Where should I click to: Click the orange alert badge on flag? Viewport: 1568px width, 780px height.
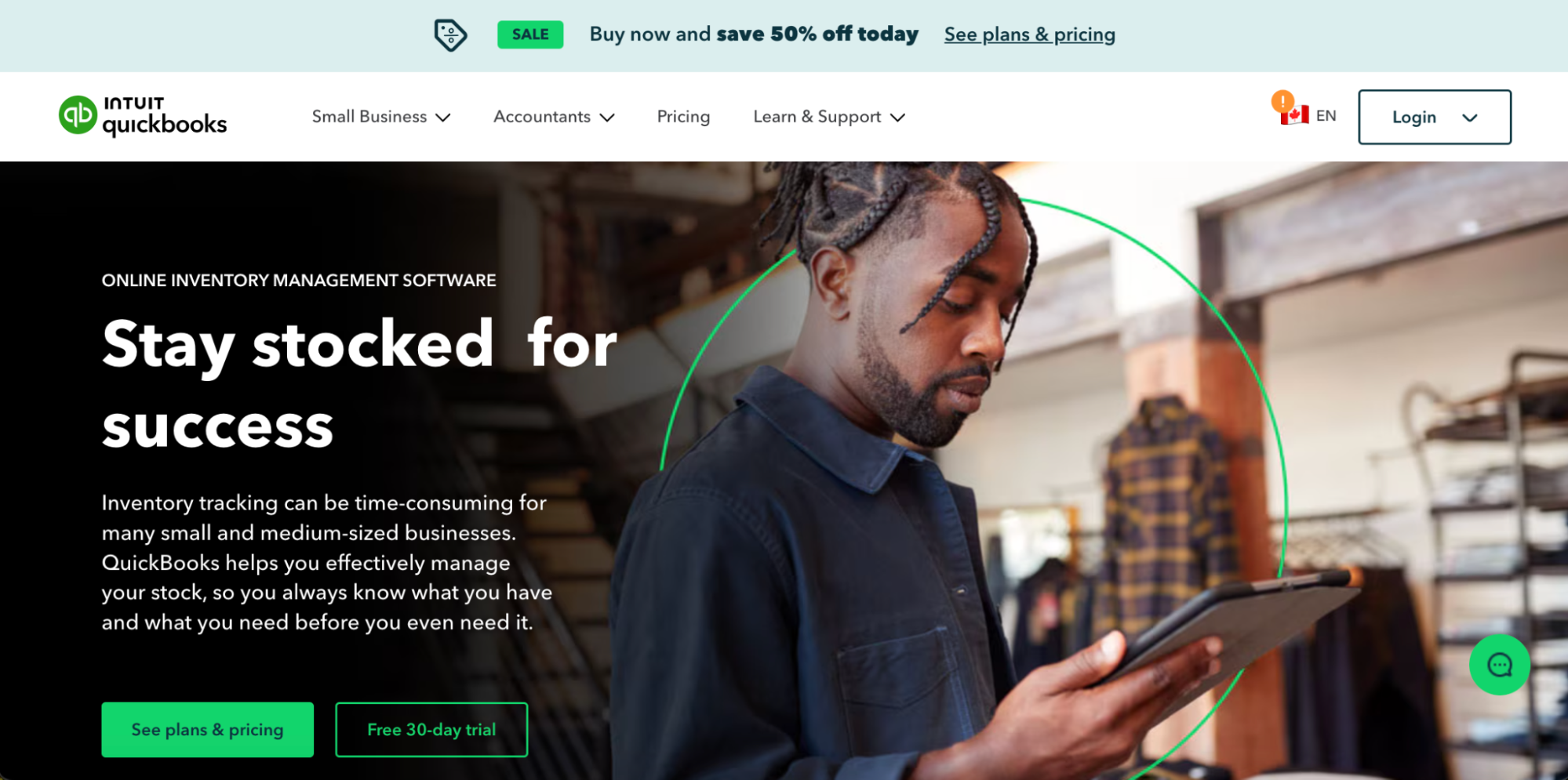tap(1282, 101)
